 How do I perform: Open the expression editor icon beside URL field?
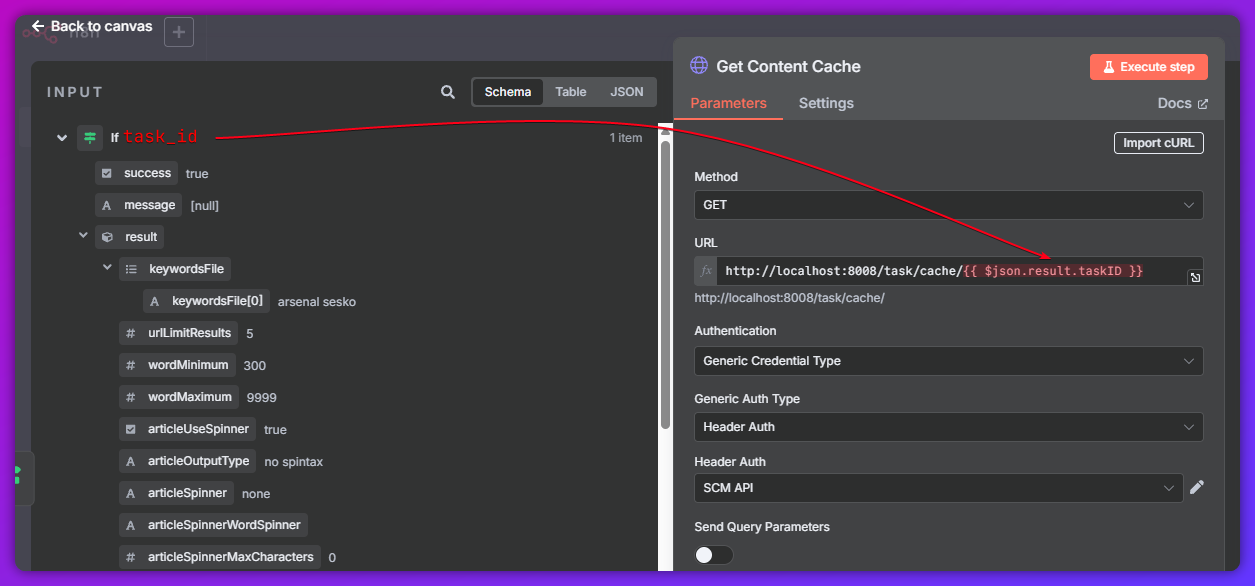pyautogui.click(x=1194, y=277)
